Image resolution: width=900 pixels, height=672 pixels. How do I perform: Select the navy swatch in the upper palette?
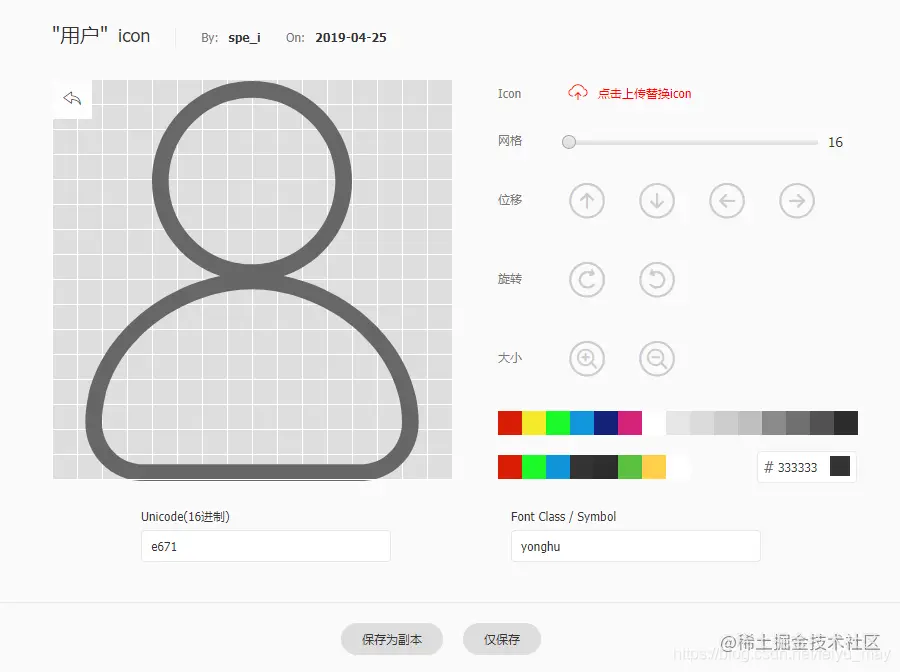tap(606, 423)
